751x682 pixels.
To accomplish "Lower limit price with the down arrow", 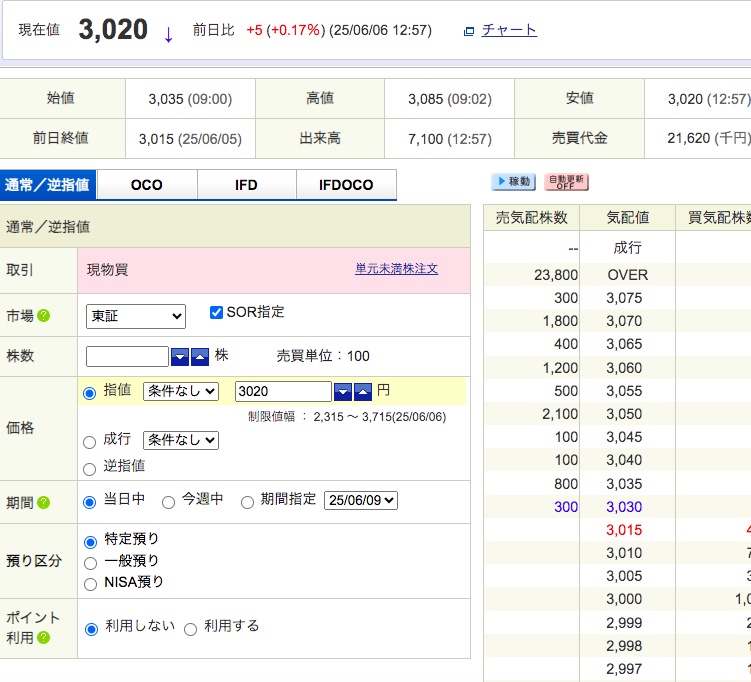I will pos(343,392).
